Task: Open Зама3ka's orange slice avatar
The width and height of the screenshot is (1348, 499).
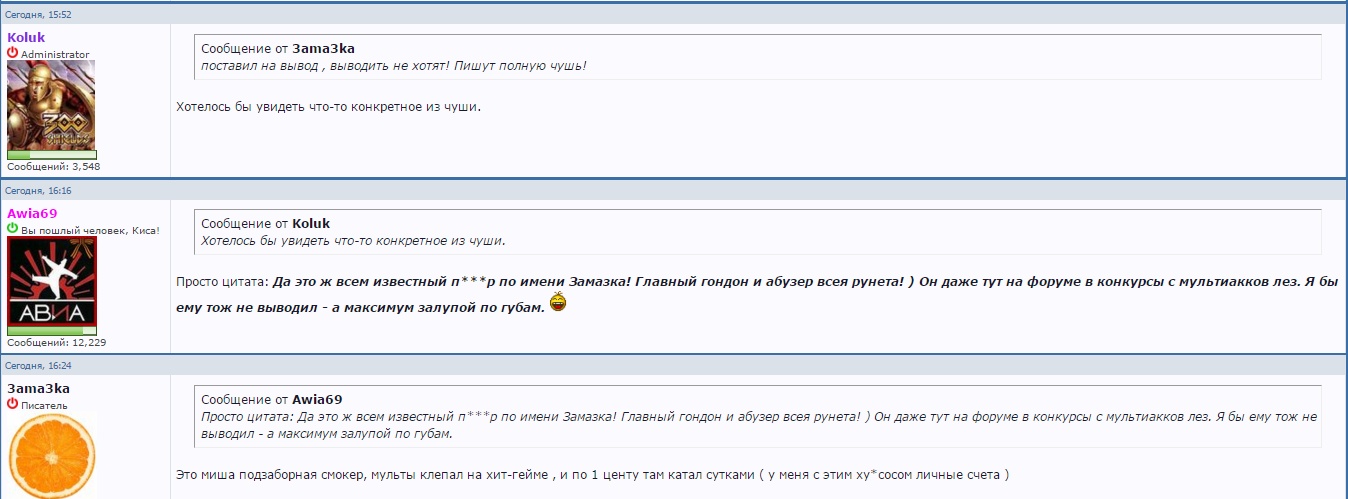Action: (x=51, y=455)
